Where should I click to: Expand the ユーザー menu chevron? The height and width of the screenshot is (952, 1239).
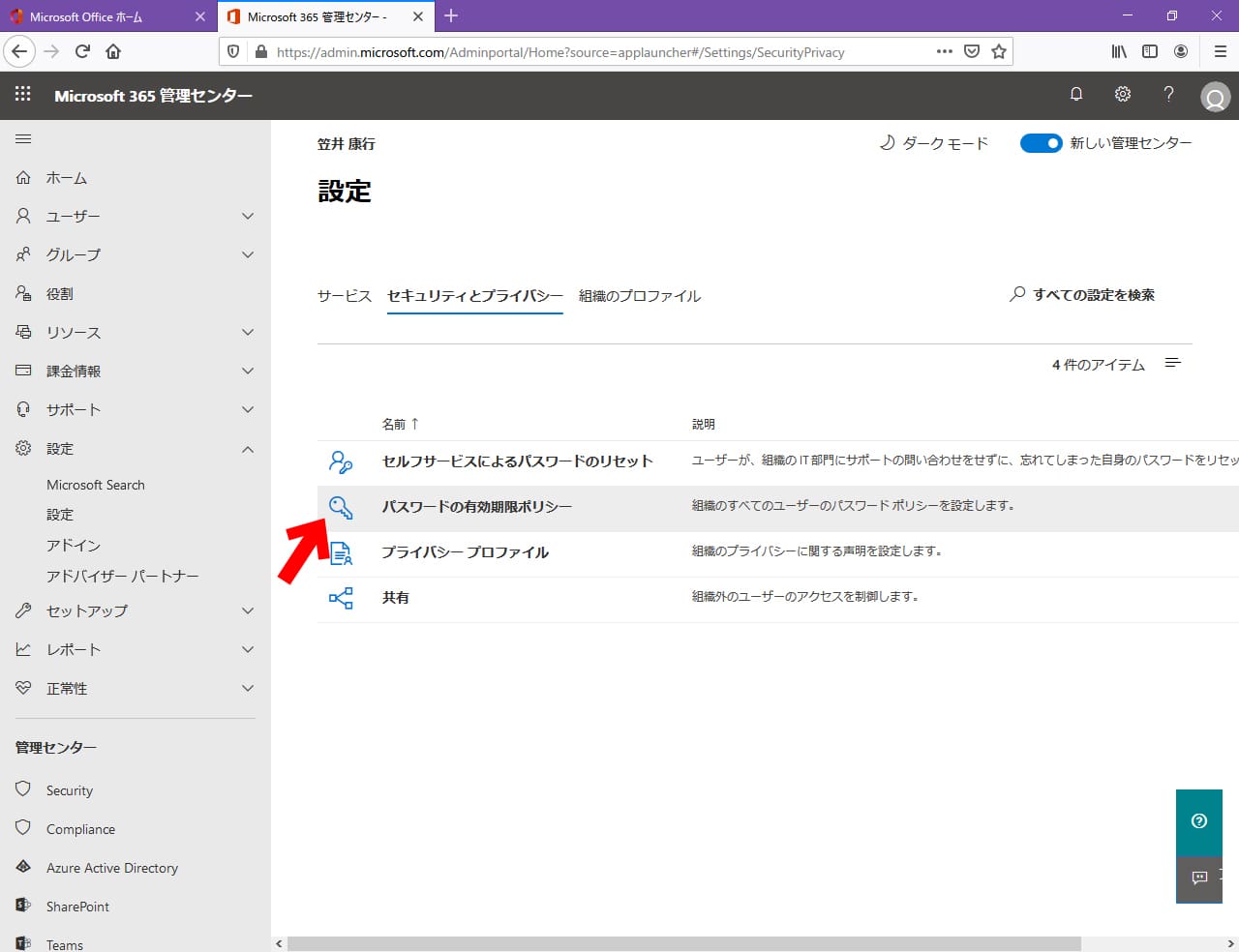[248, 217]
